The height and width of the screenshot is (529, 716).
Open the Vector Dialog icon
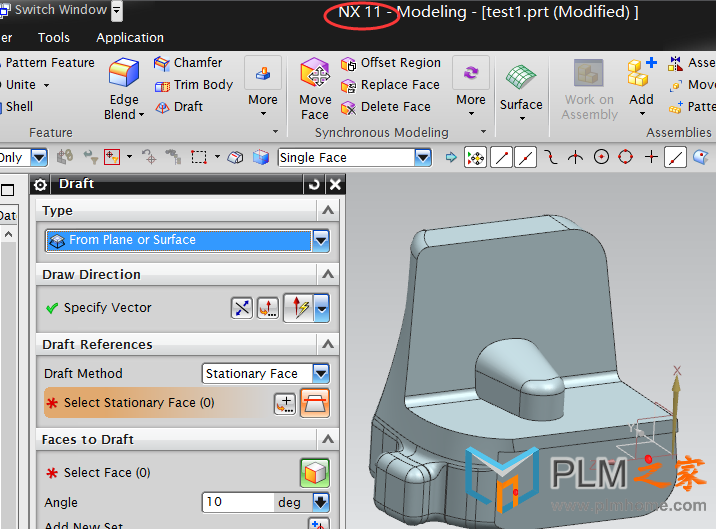tap(268, 308)
